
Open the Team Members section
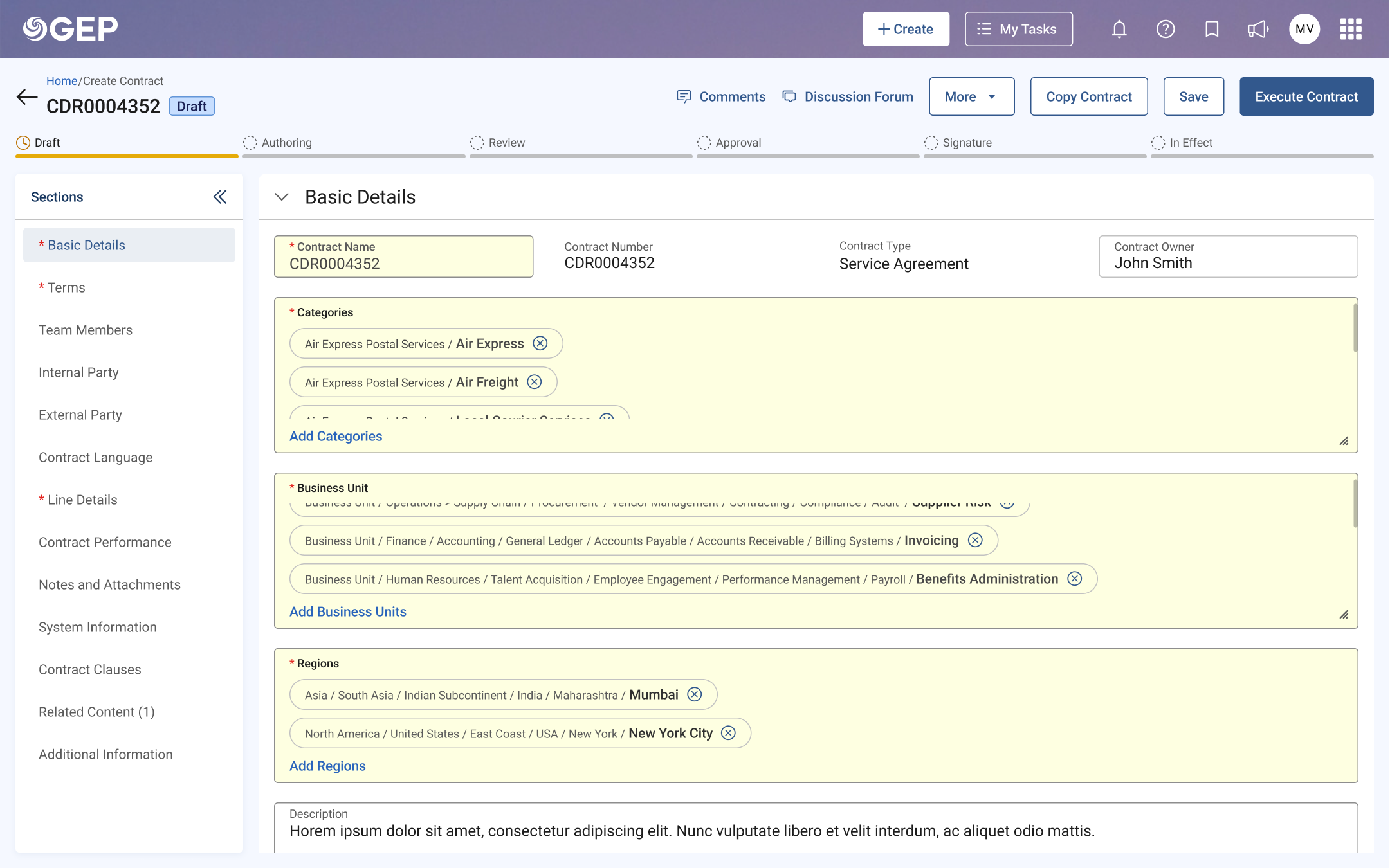pos(129,330)
